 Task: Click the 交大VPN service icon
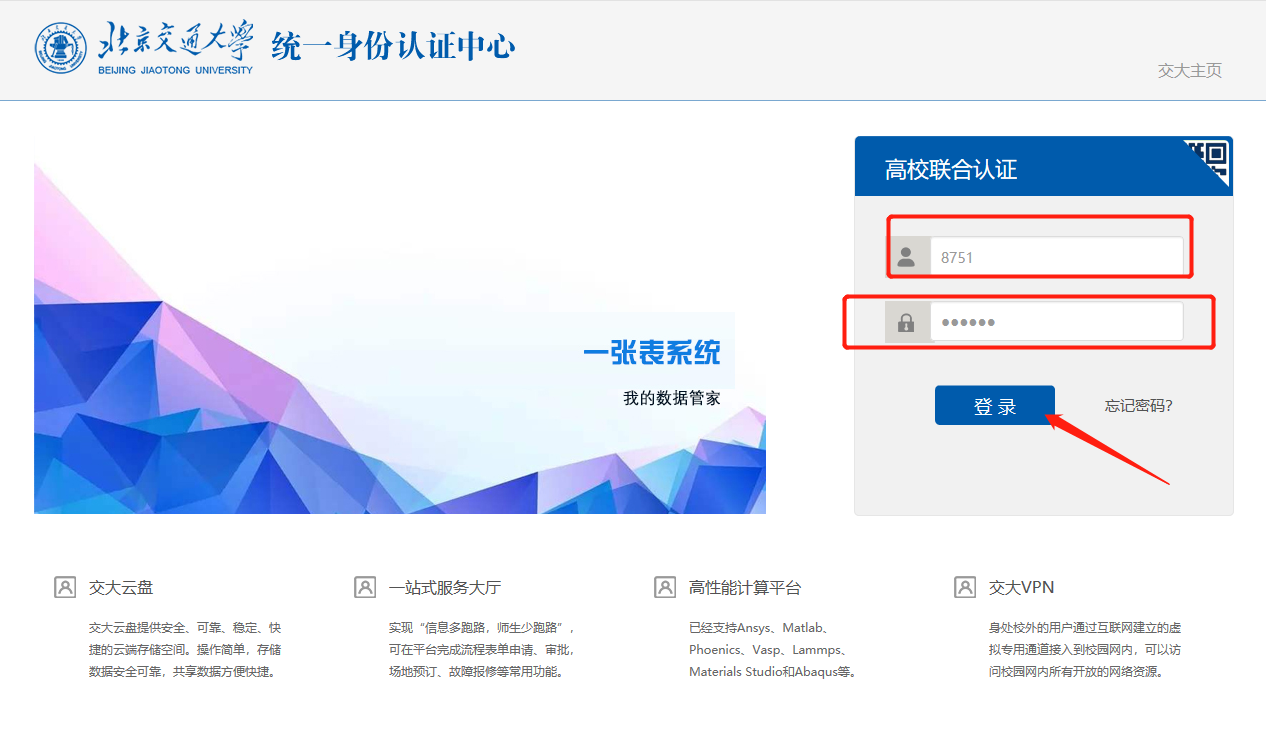pos(965,587)
